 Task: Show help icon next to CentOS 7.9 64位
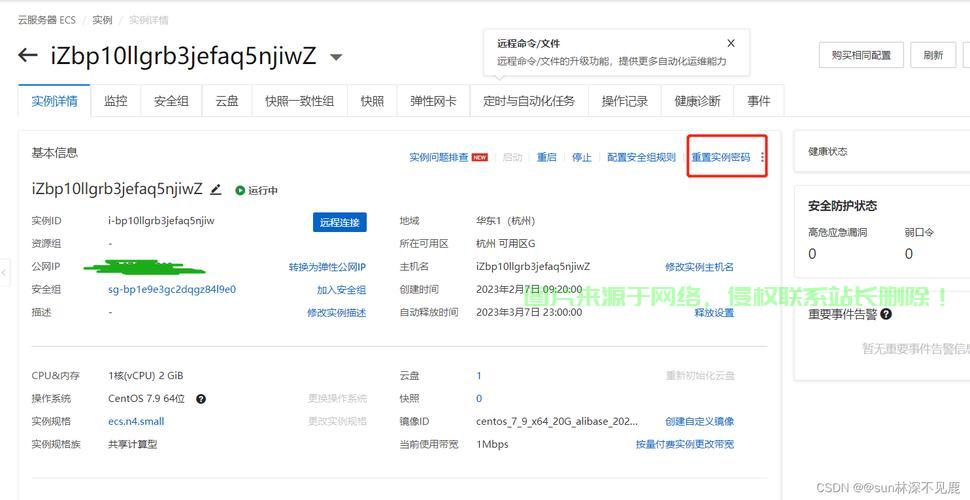(200, 399)
